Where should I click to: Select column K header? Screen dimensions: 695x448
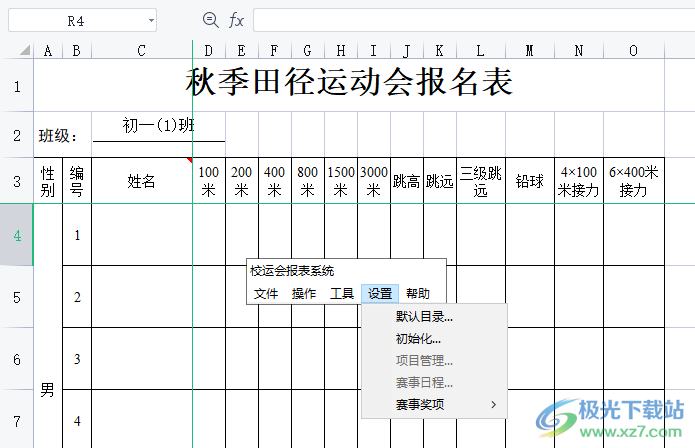click(440, 51)
